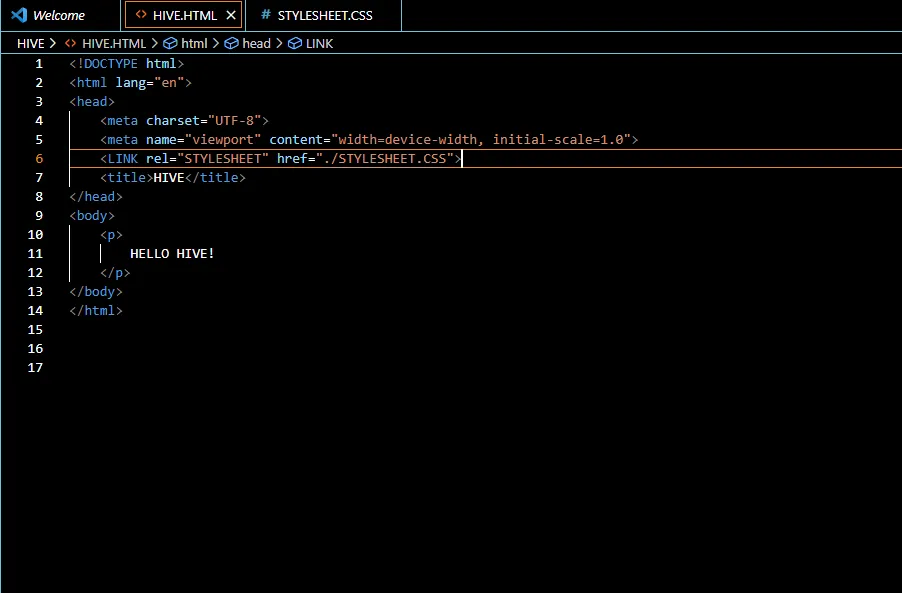This screenshot has width=902, height=593.
Task: Expand the chevron after HIVE in the breadcrumbs
Action: (53, 43)
